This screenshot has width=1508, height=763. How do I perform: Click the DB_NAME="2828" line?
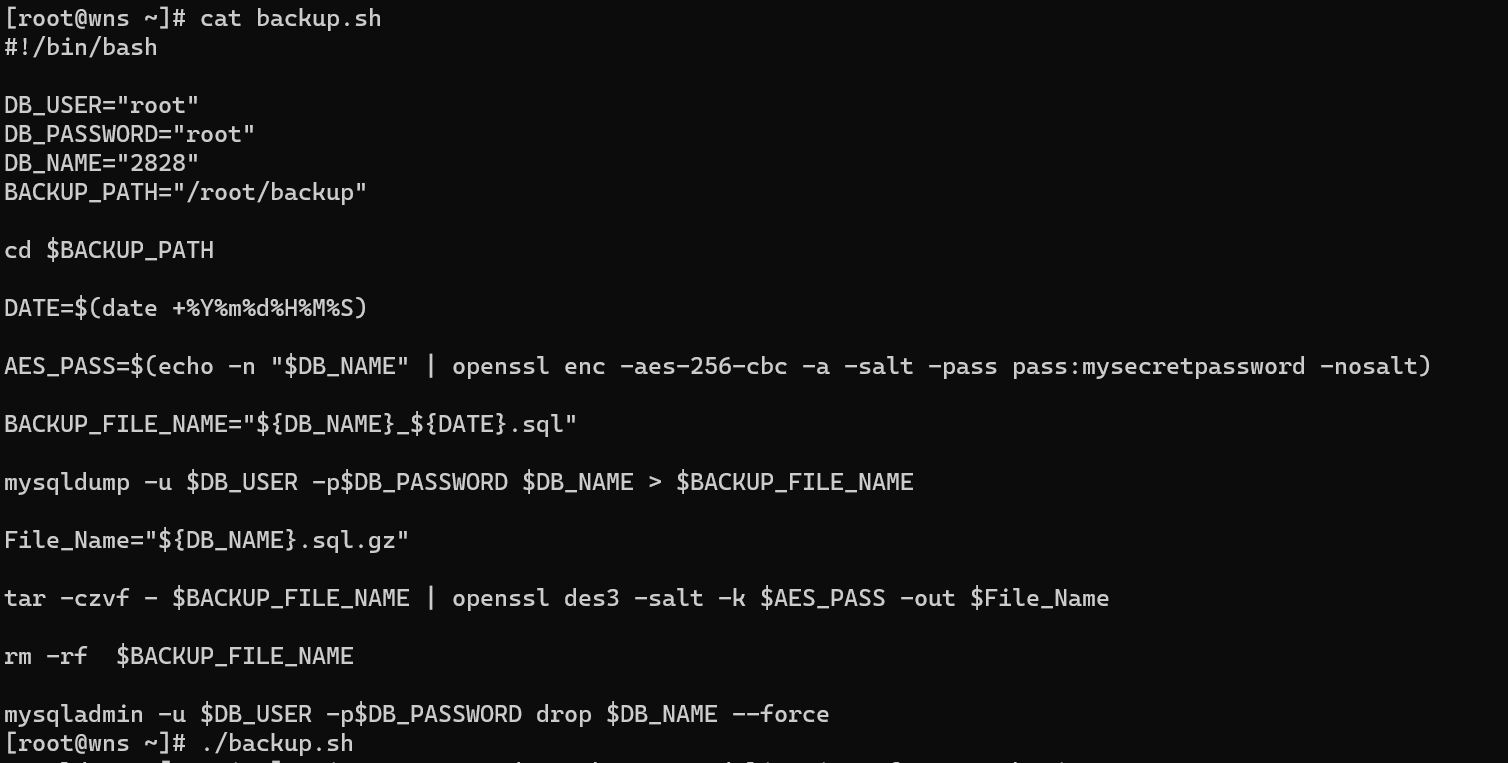pos(102,163)
